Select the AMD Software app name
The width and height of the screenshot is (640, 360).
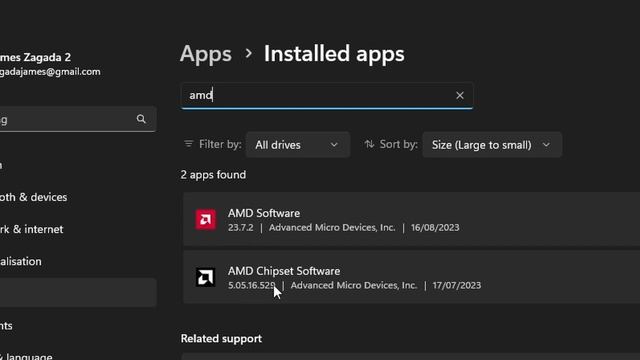264,213
